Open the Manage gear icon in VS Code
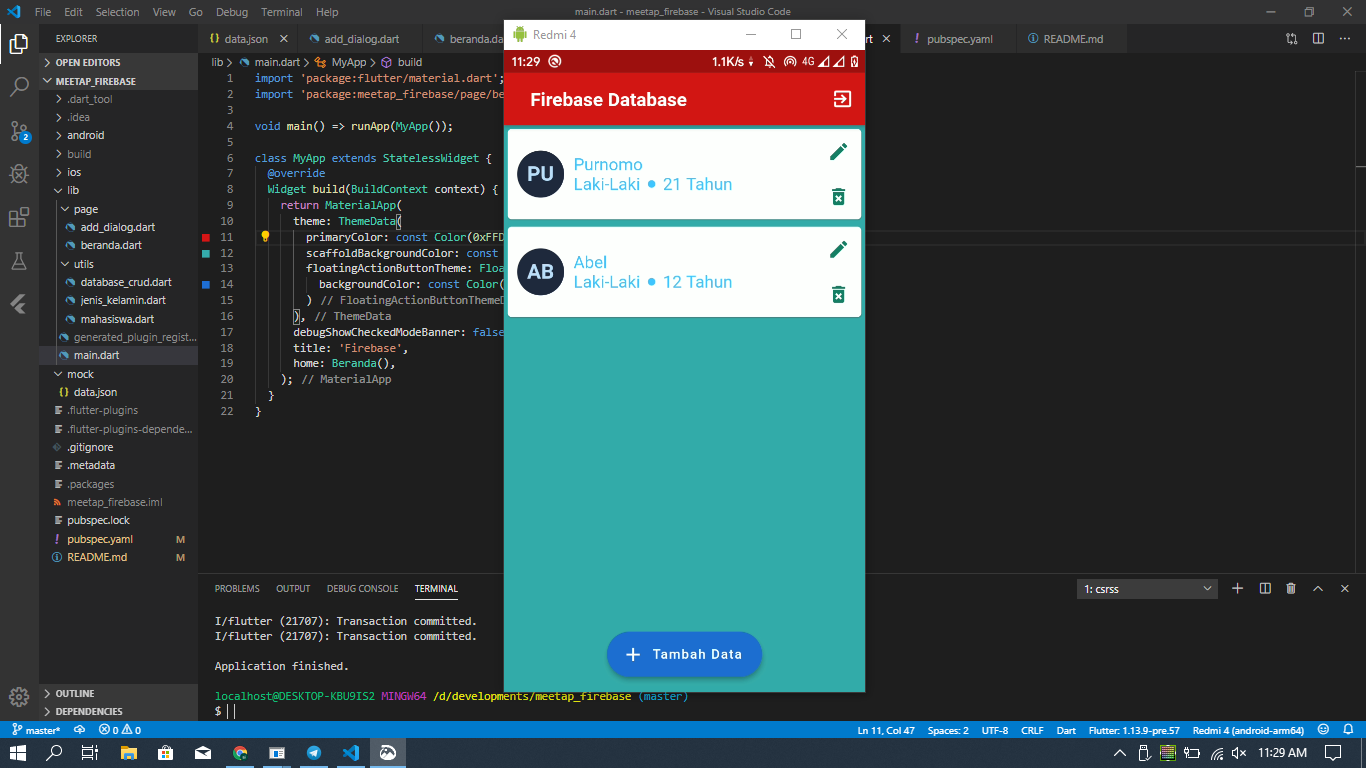This screenshot has height=768, width=1366. coord(19,697)
